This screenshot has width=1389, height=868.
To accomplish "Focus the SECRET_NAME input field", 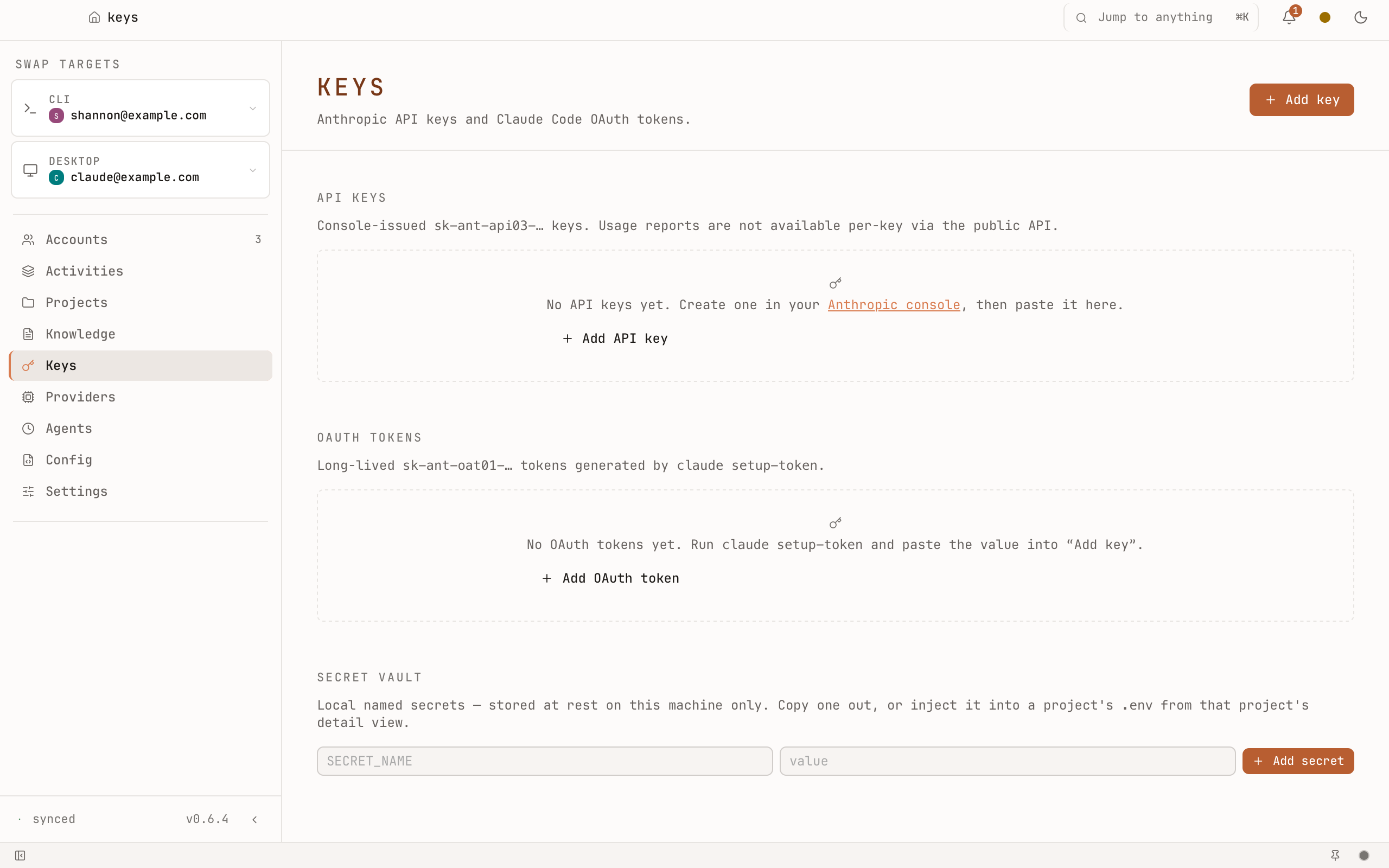I will [545, 761].
